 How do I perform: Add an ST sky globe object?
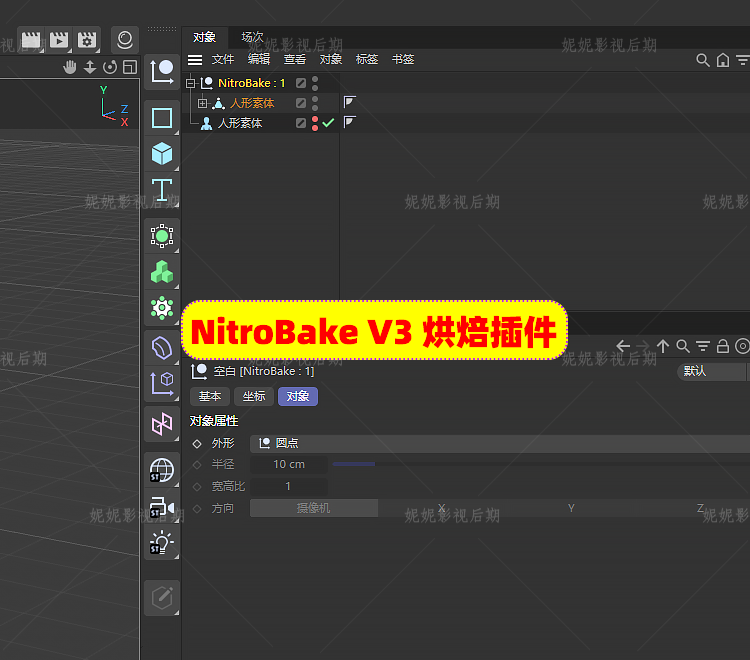tap(162, 470)
